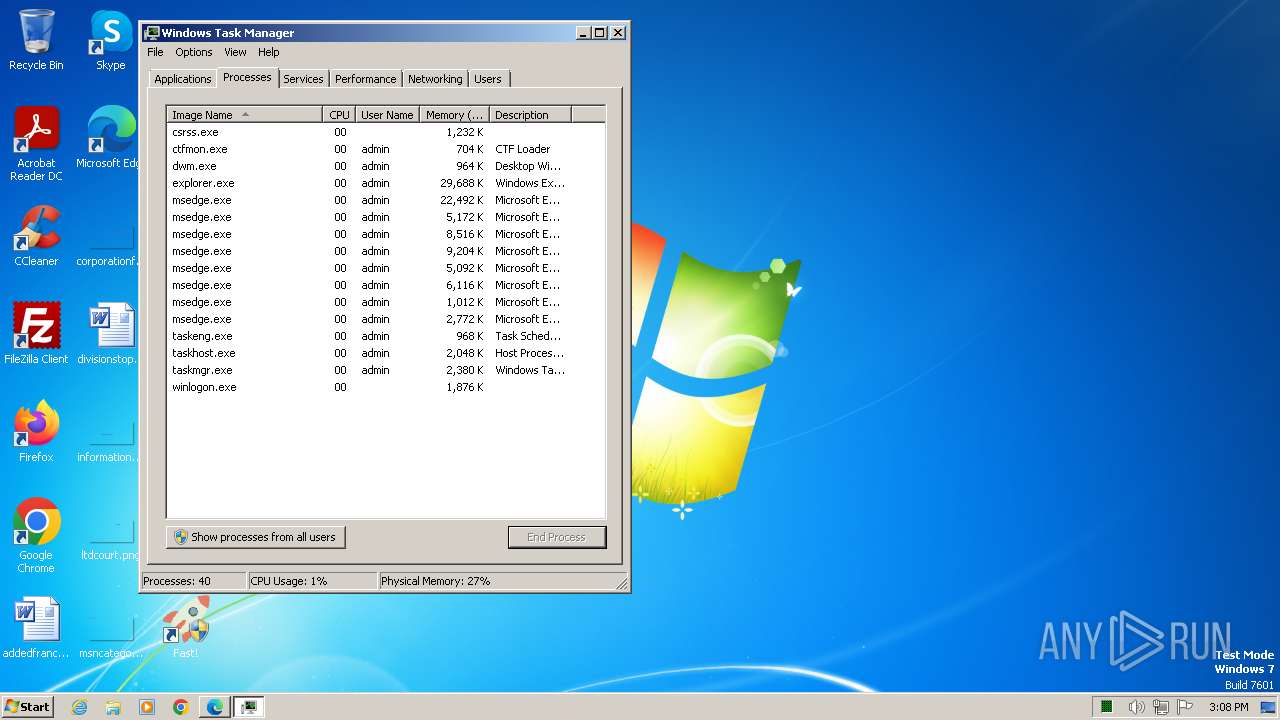Open the Google Chrome desktop shortcut

[36, 536]
